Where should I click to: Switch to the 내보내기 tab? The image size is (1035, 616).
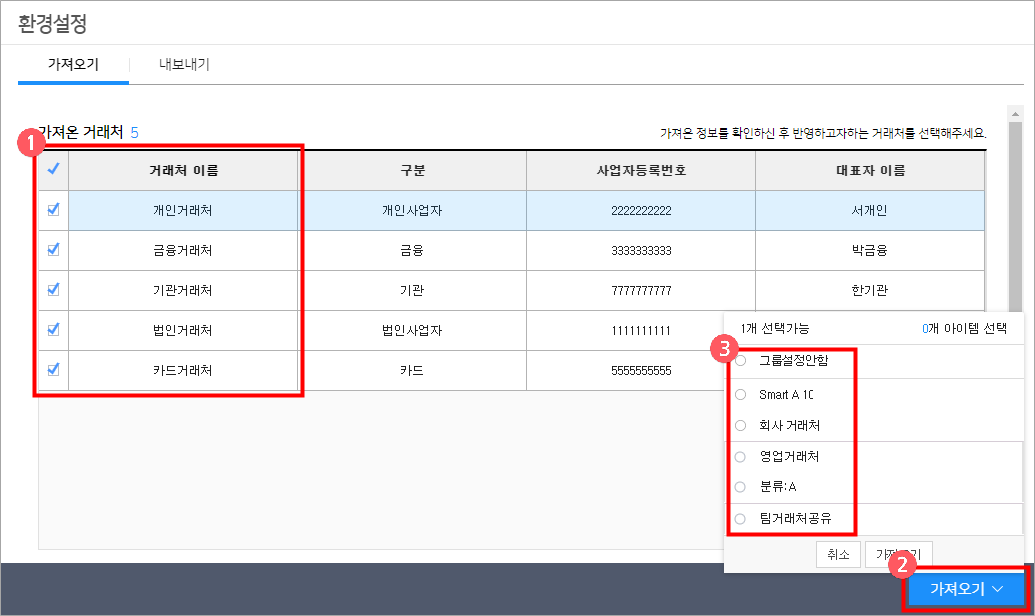[184, 65]
